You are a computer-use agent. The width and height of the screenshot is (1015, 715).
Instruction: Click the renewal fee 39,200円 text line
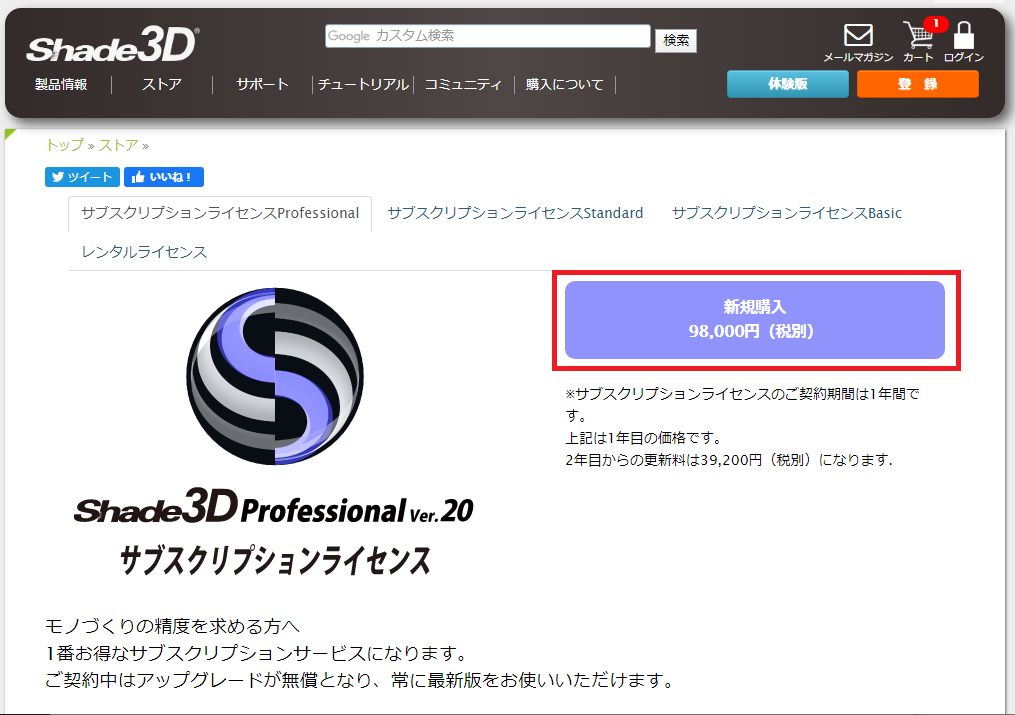(x=729, y=460)
